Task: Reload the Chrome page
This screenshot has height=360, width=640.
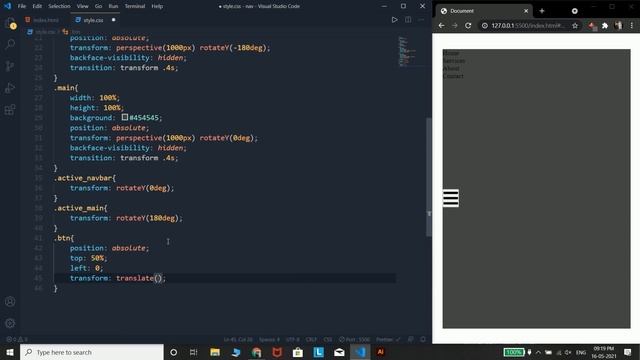Action: coord(468,25)
